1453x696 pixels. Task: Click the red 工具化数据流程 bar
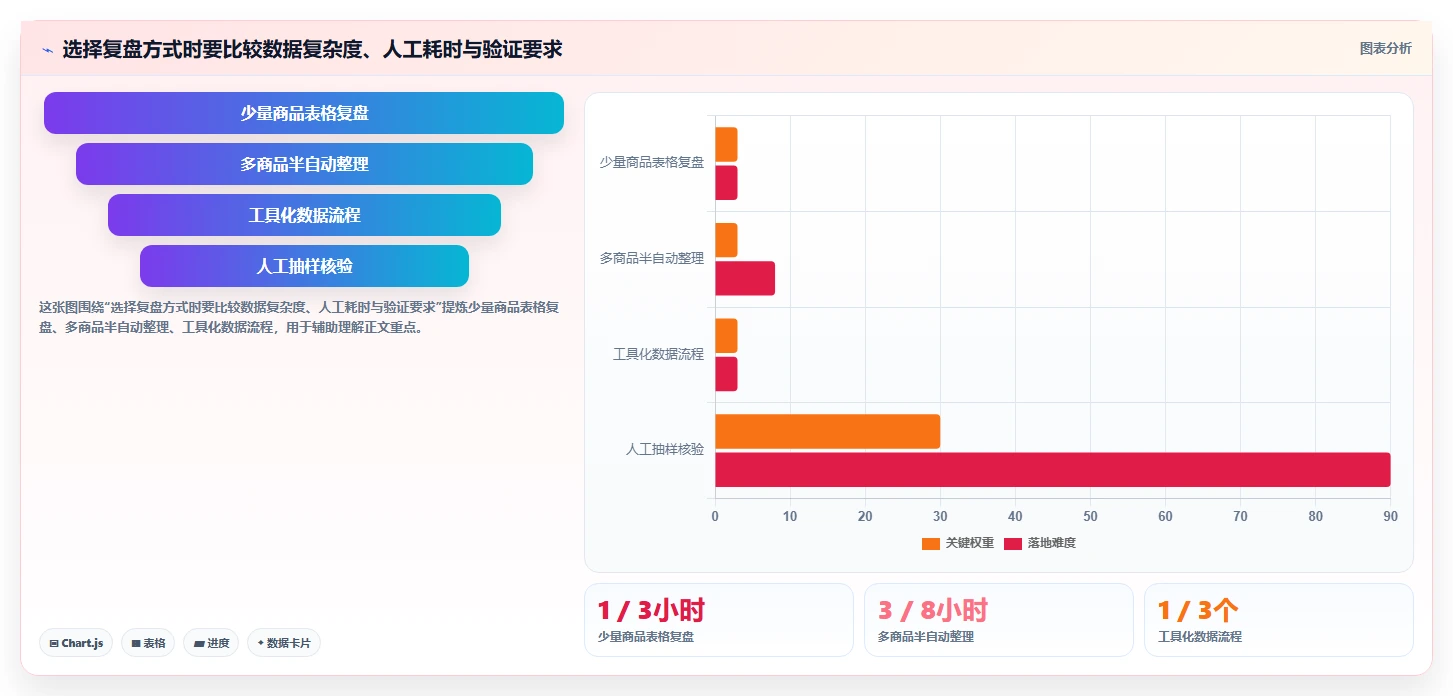click(726, 374)
